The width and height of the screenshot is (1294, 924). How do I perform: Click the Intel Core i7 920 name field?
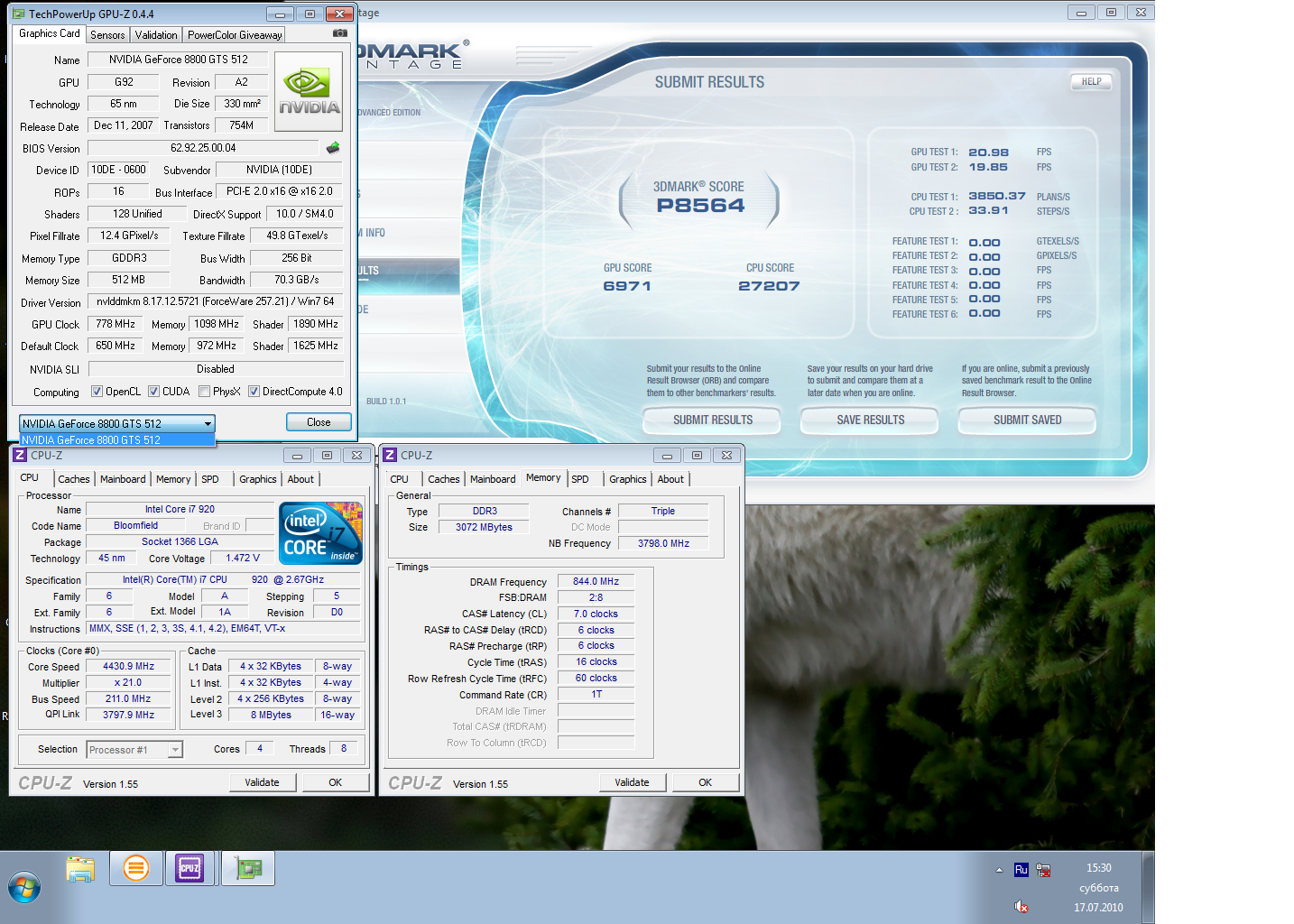180,509
